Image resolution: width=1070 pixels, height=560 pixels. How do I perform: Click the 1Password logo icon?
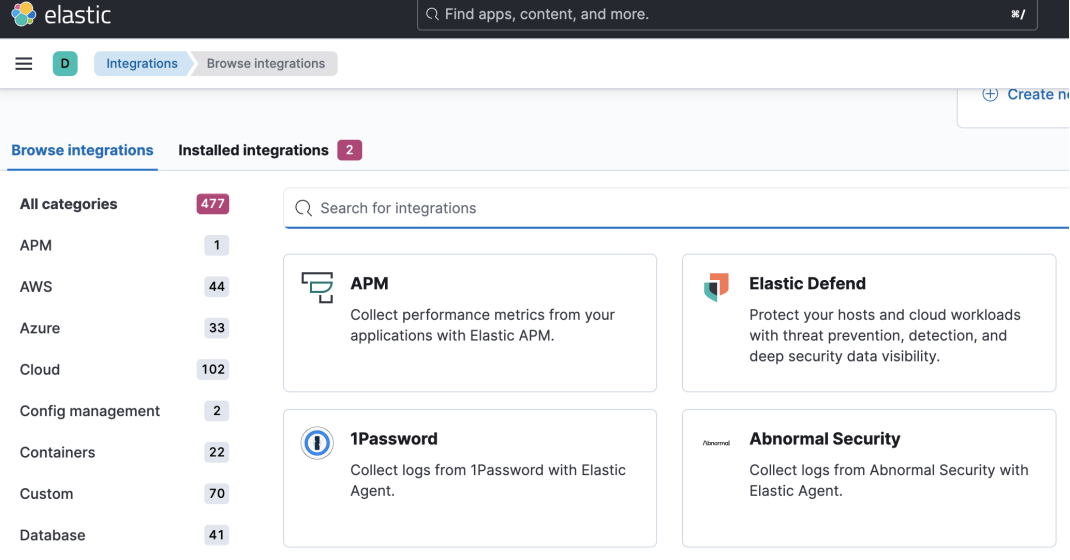coord(317,442)
